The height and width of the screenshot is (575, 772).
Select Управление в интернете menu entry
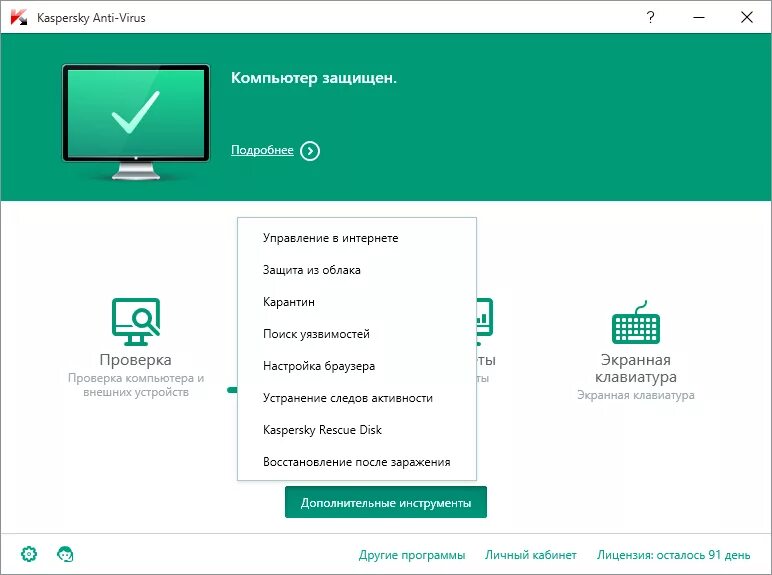357,238
